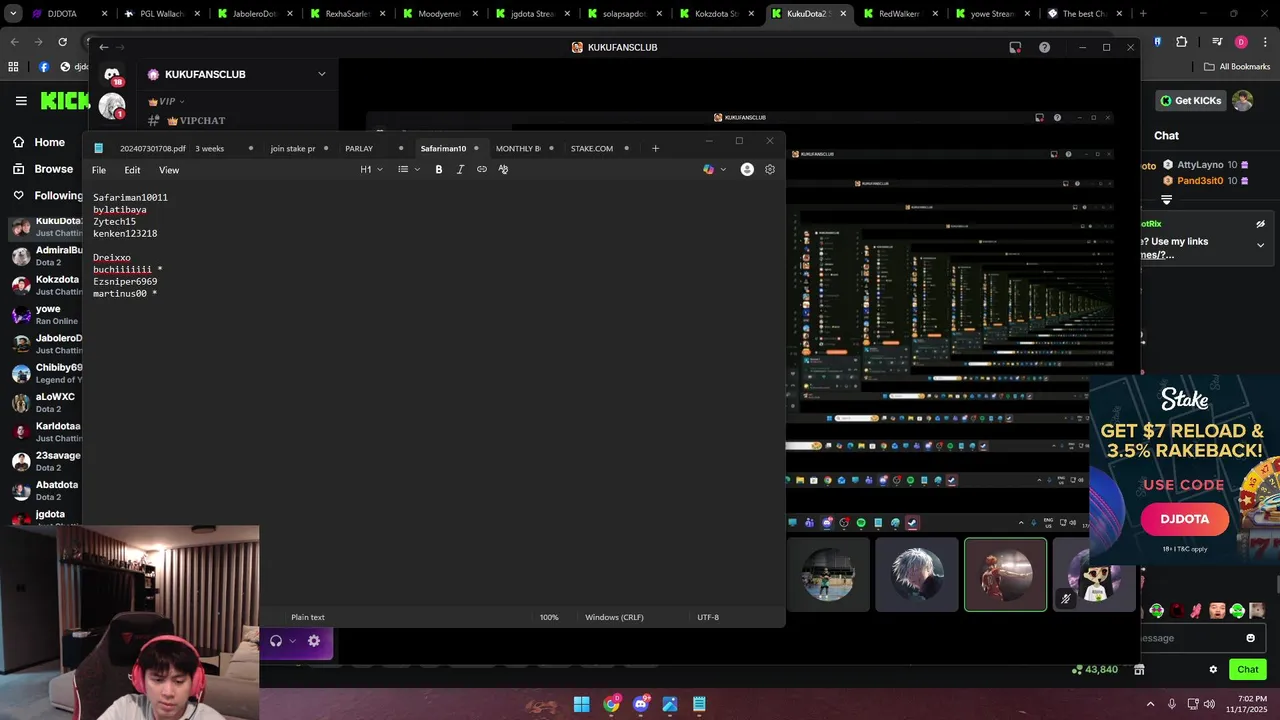Open Notepad from Windows taskbar
Image resolution: width=1280 pixels, height=720 pixels.
(699, 704)
